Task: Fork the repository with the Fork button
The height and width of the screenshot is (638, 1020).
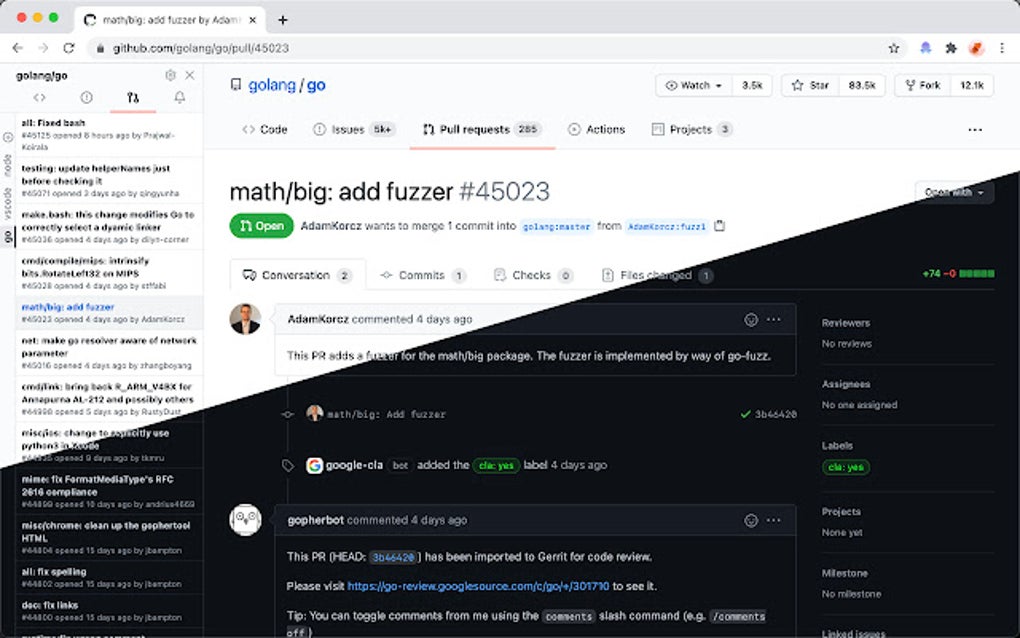Action: (923, 85)
